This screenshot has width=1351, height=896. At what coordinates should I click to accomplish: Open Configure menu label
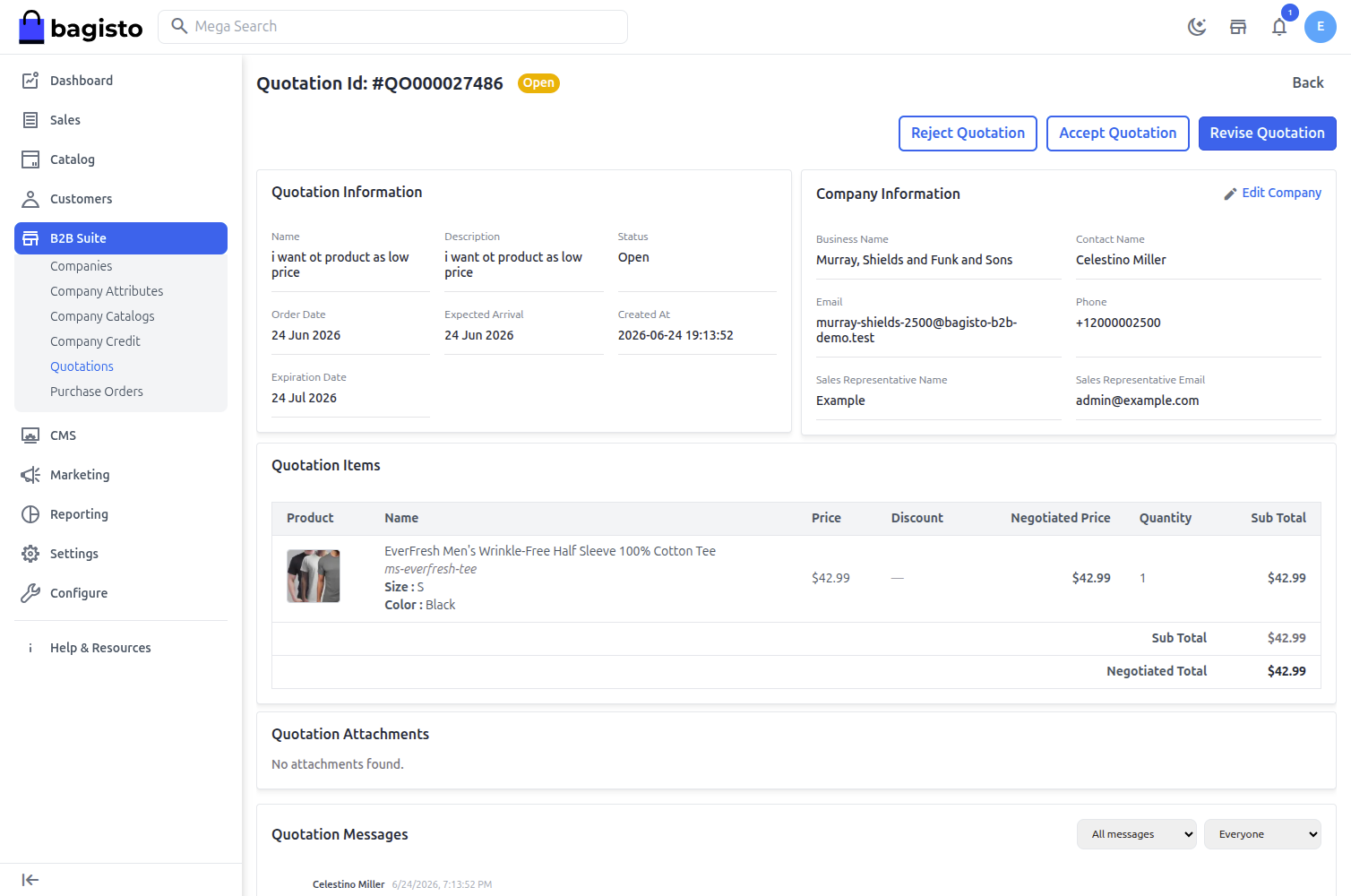(79, 593)
